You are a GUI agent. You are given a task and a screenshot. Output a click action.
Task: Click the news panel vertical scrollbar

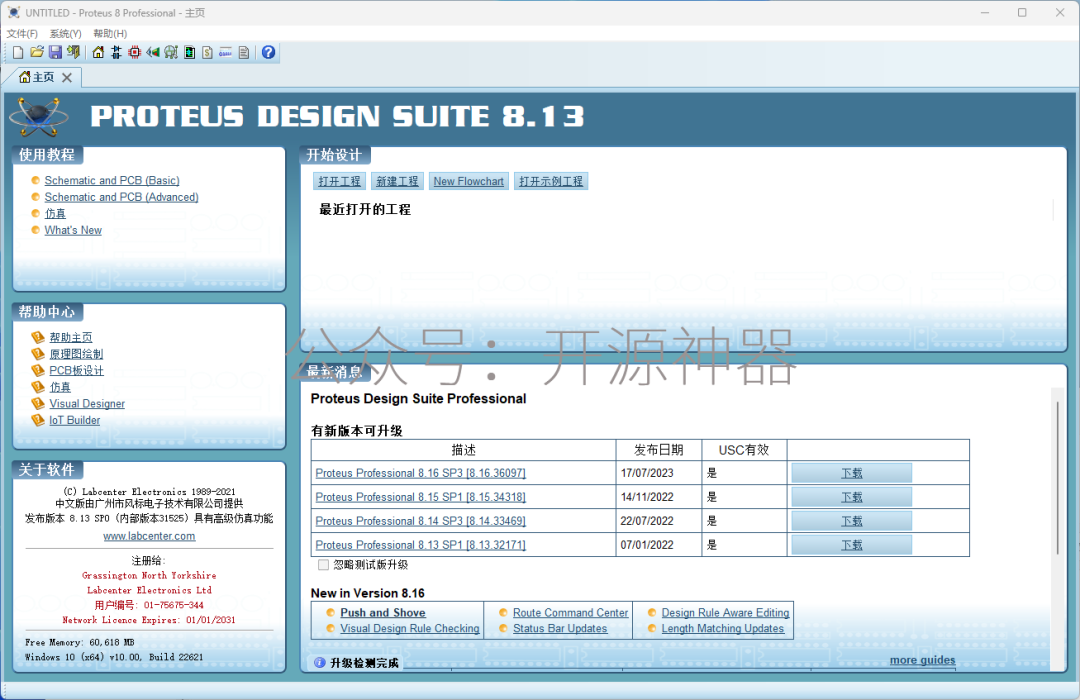(x=1057, y=477)
